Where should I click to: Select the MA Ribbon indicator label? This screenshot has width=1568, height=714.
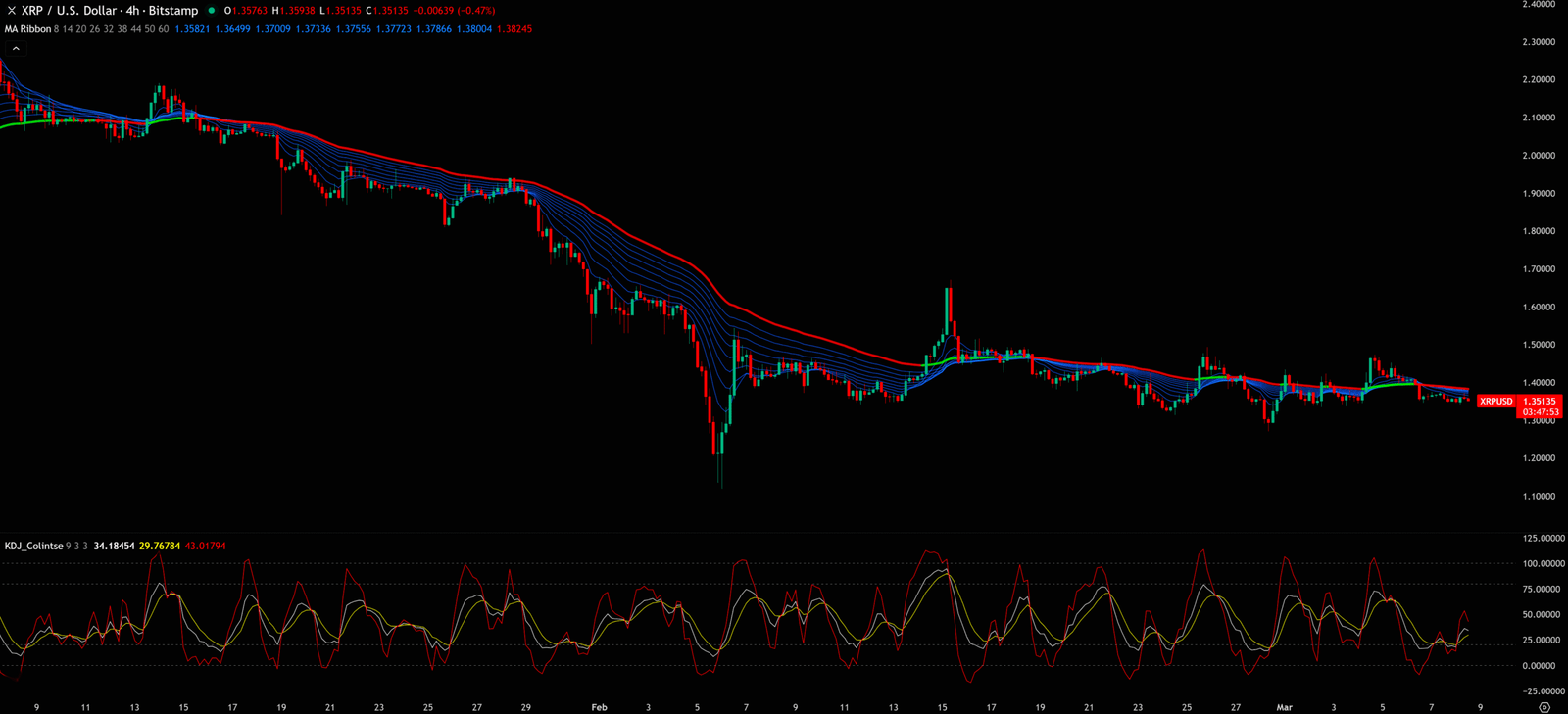[x=27, y=29]
